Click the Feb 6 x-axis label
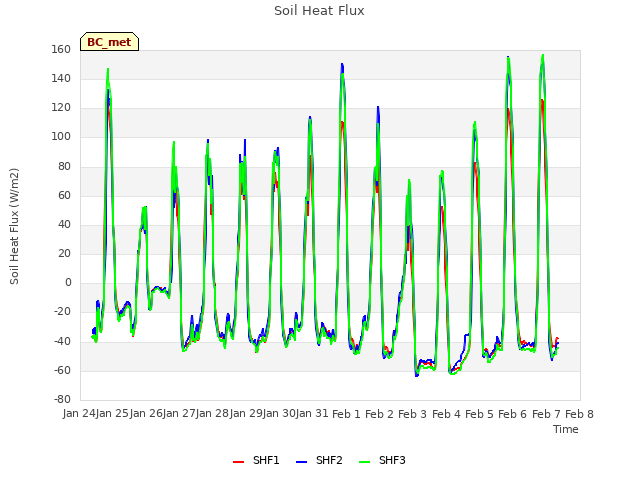Screen dimensions: 640x480 [x=512, y=414]
